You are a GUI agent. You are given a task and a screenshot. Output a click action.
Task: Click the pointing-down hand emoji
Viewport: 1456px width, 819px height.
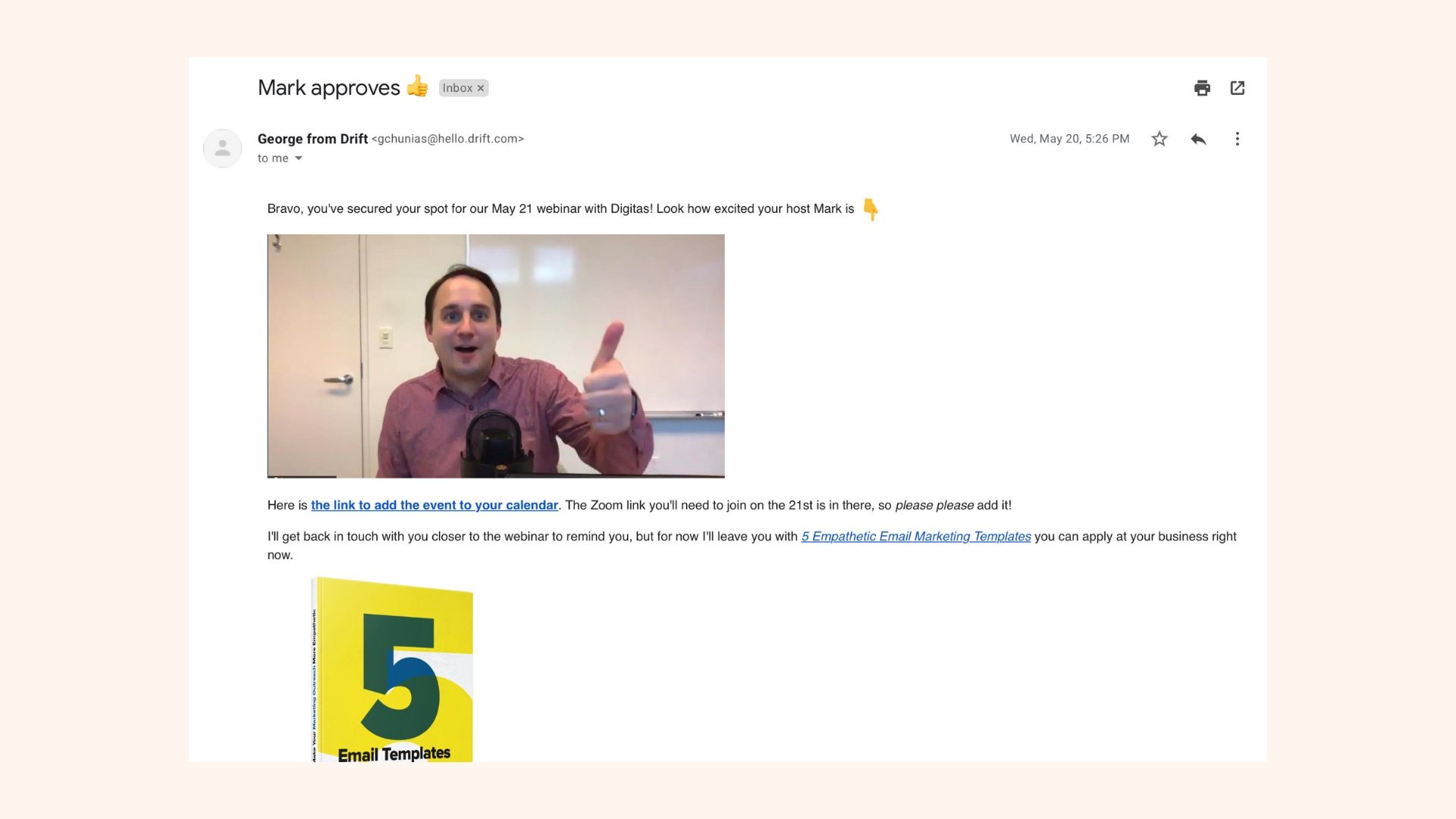tap(871, 209)
